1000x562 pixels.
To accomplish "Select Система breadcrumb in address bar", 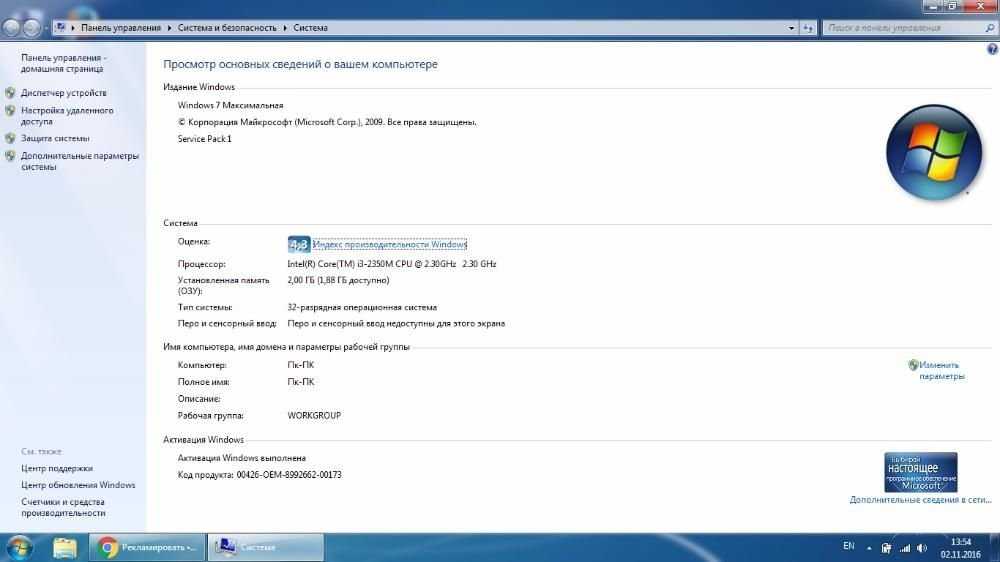I will click(x=311, y=28).
